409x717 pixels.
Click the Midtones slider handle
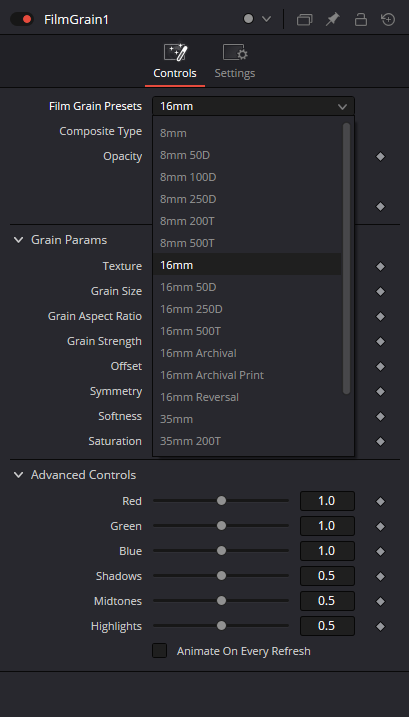point(221,601)
